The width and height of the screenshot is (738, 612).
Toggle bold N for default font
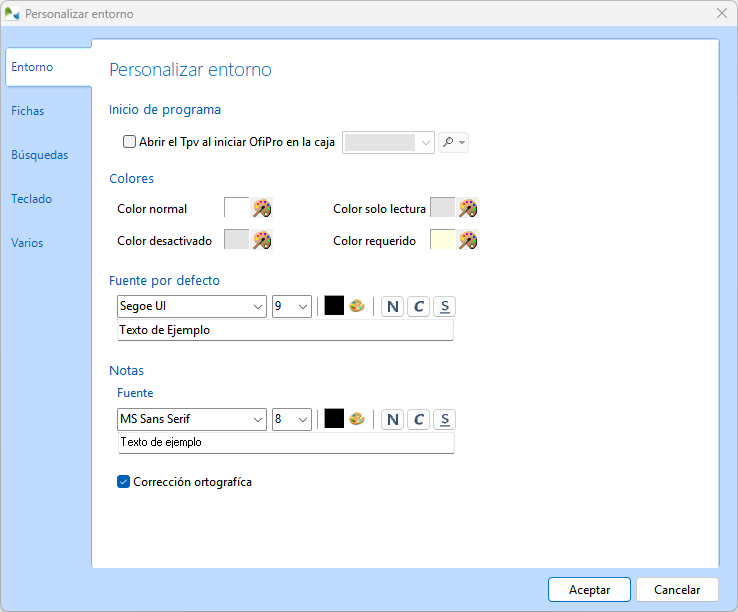tap(393, 306)
